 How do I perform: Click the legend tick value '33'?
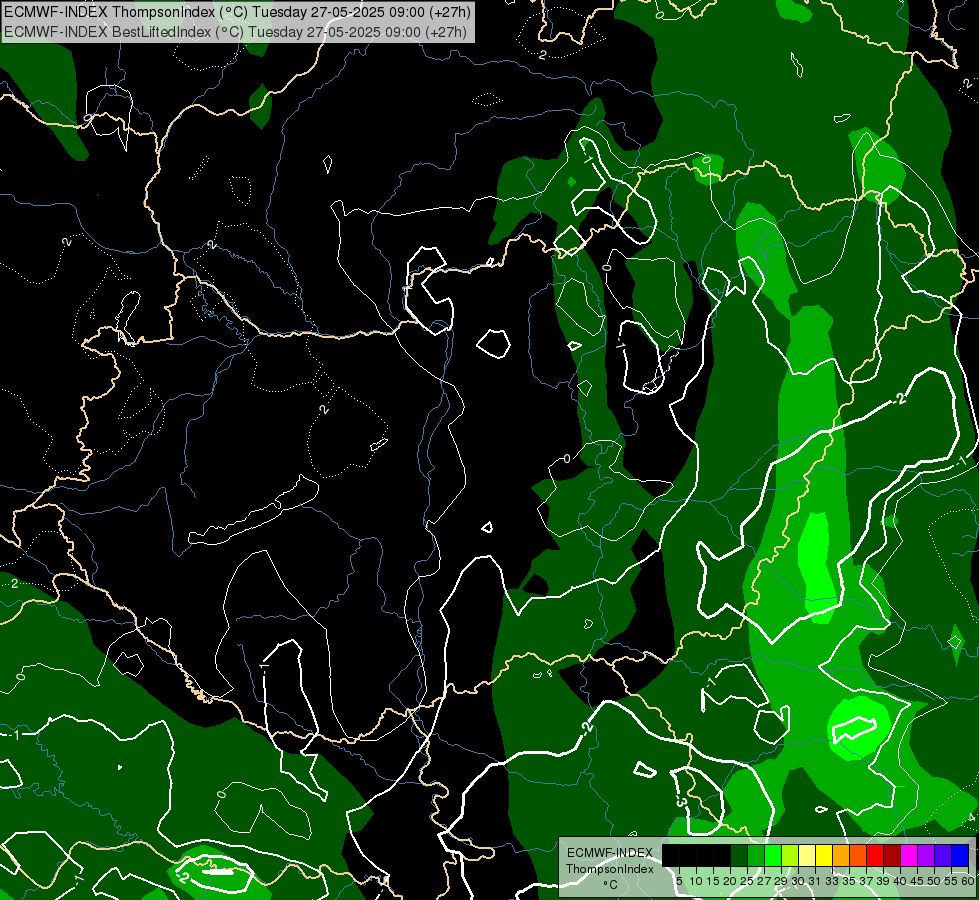tap(832, 881)
